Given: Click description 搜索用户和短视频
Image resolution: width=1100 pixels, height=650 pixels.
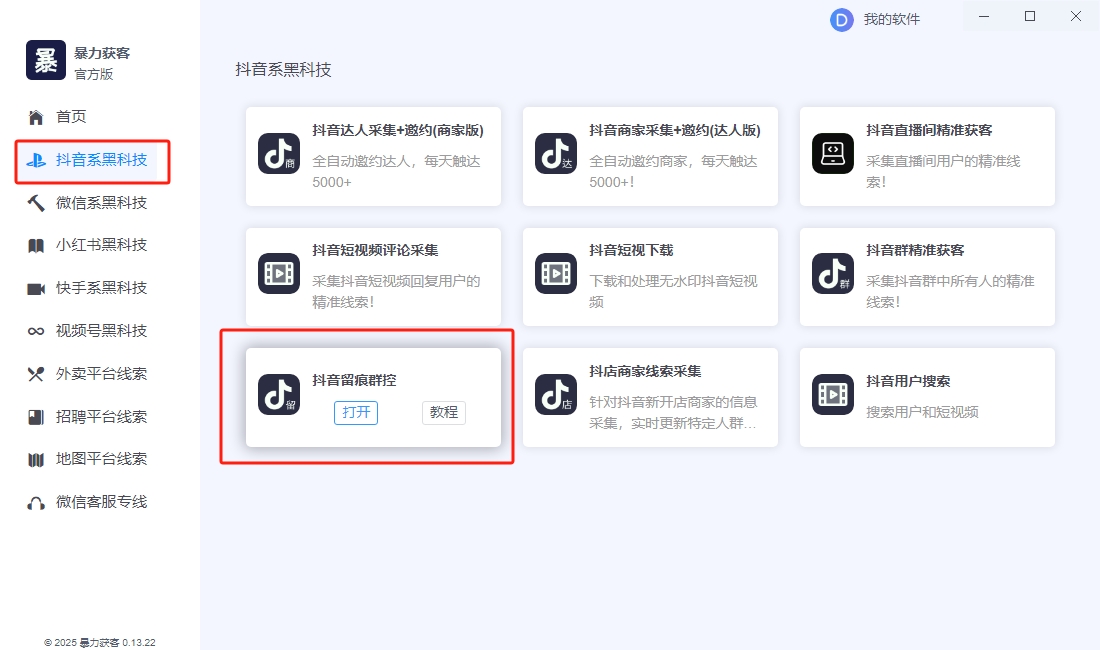Looking at the screenshot, I should click(x=922, y=412).
